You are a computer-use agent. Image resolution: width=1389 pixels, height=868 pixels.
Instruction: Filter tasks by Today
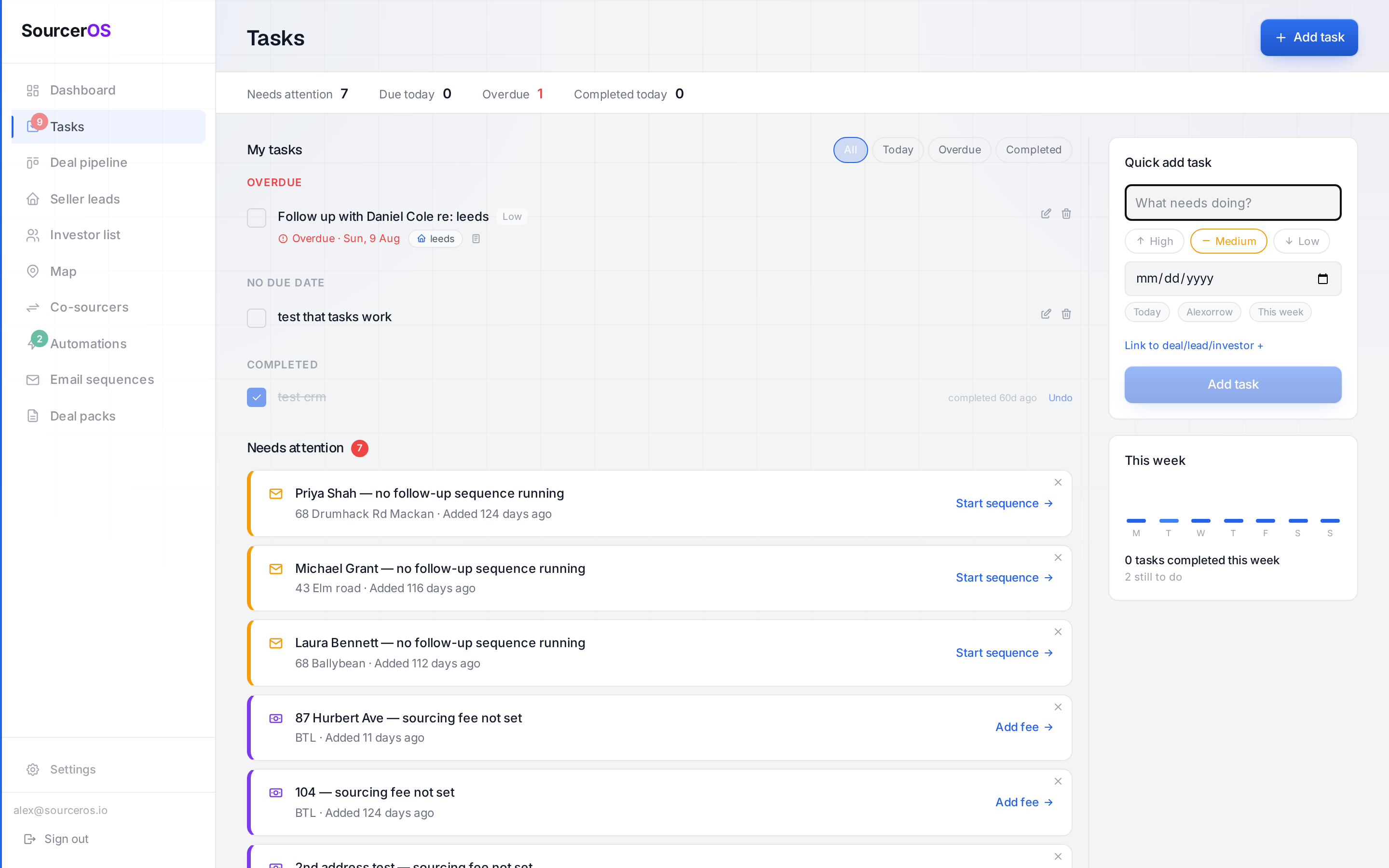[x=898, y=150]
